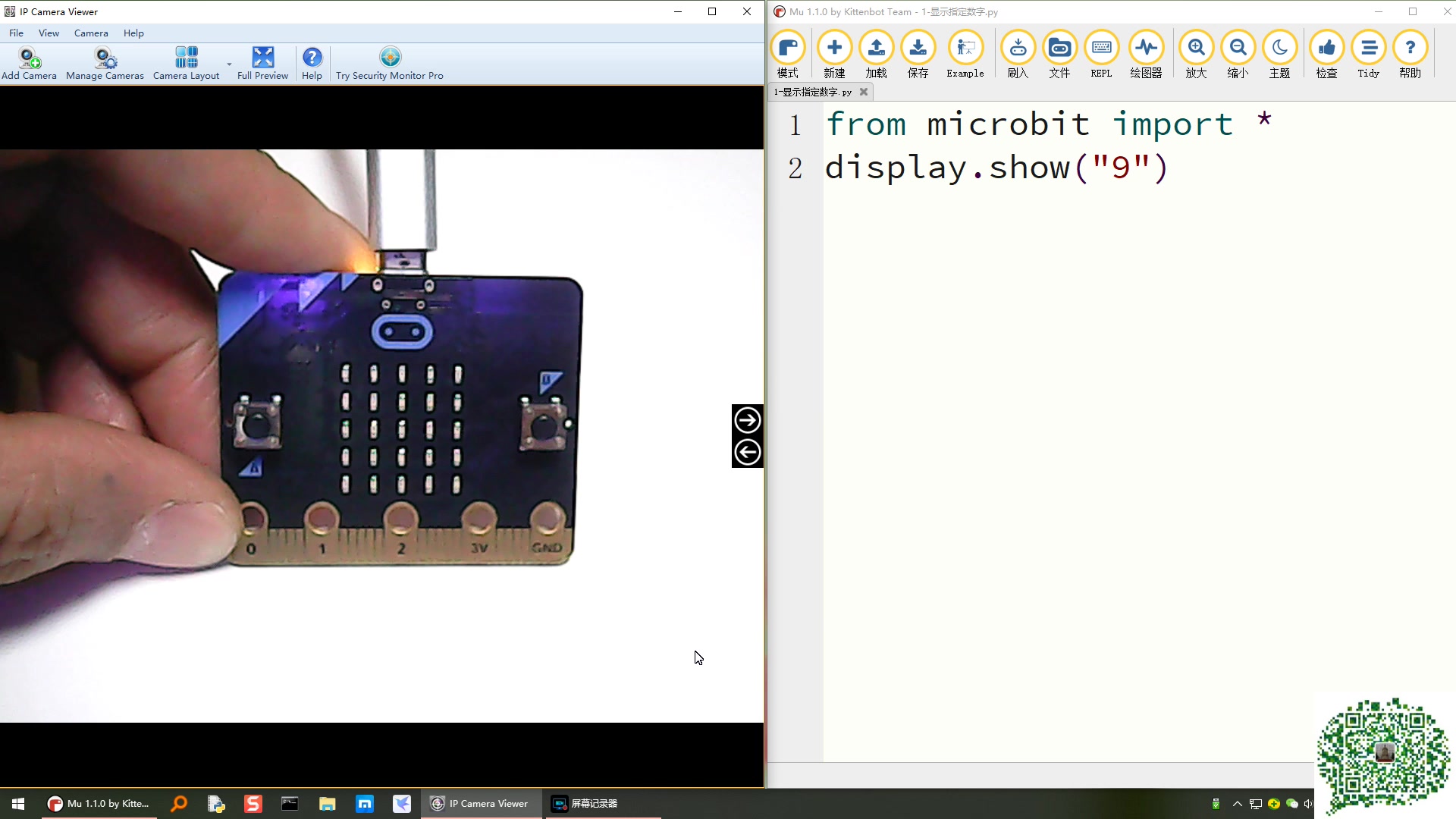Click Try Security Monitor Pro
The image size is (1456, 819).
(x=389, y=64)
